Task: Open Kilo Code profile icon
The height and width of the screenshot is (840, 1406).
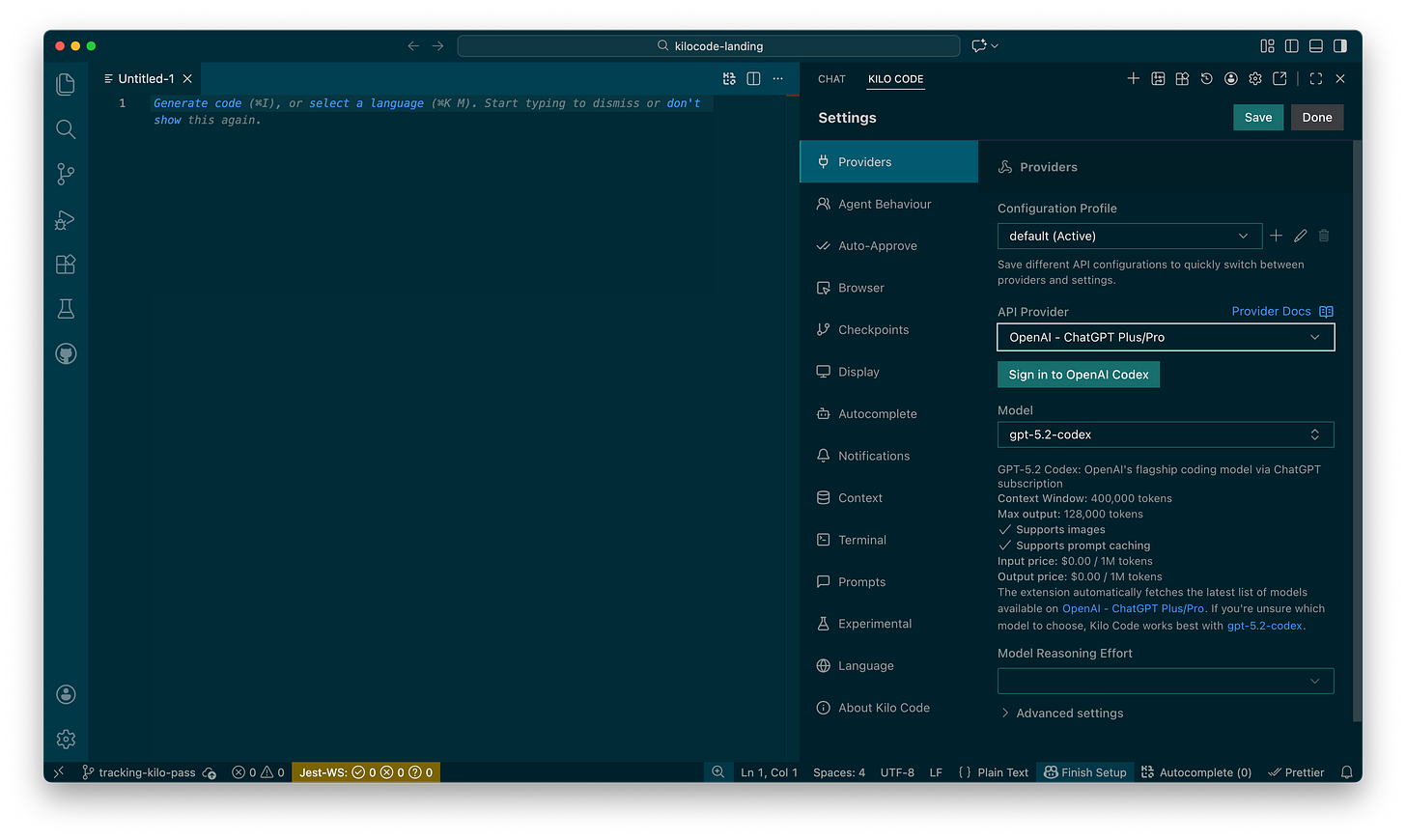Action: 1230,78
